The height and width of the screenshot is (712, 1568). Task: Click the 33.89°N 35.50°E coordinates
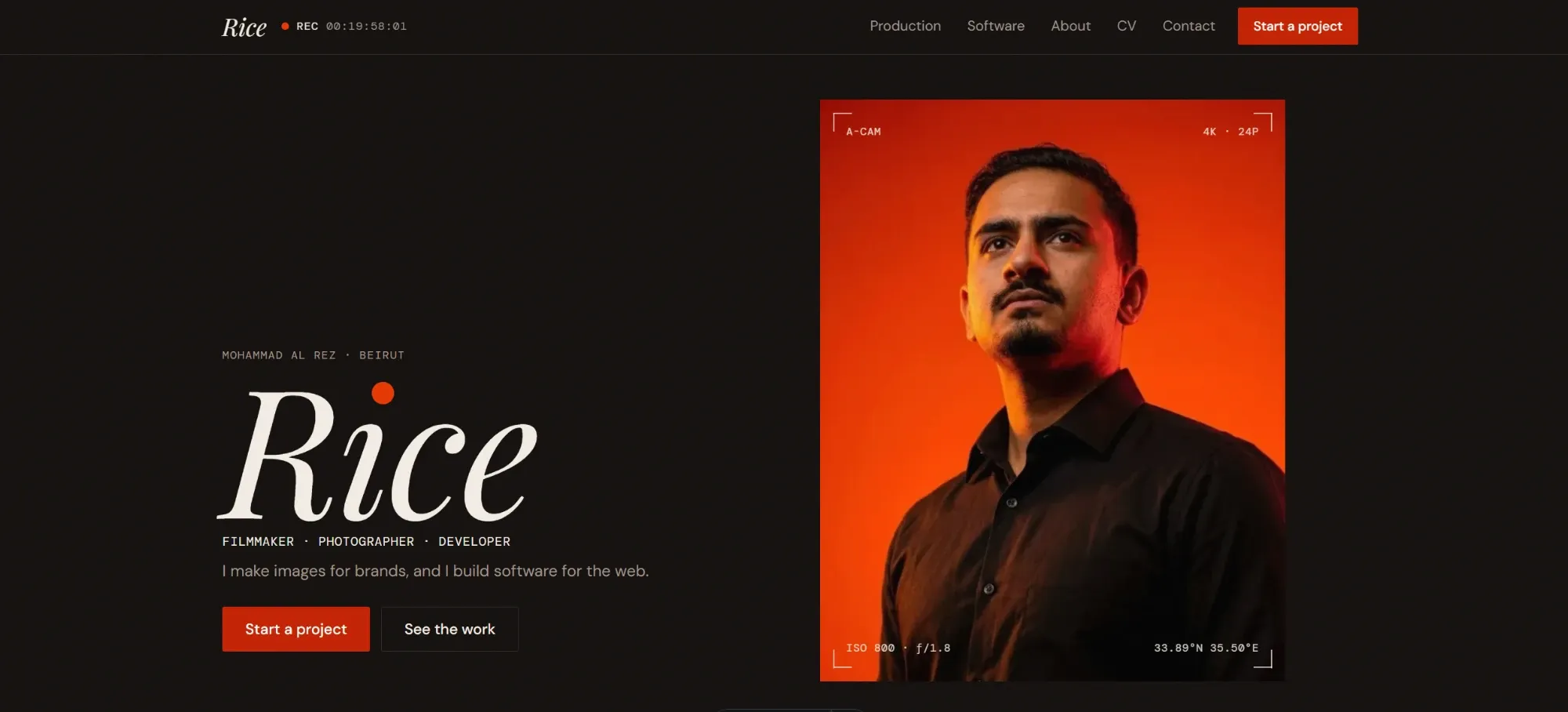1206,648
